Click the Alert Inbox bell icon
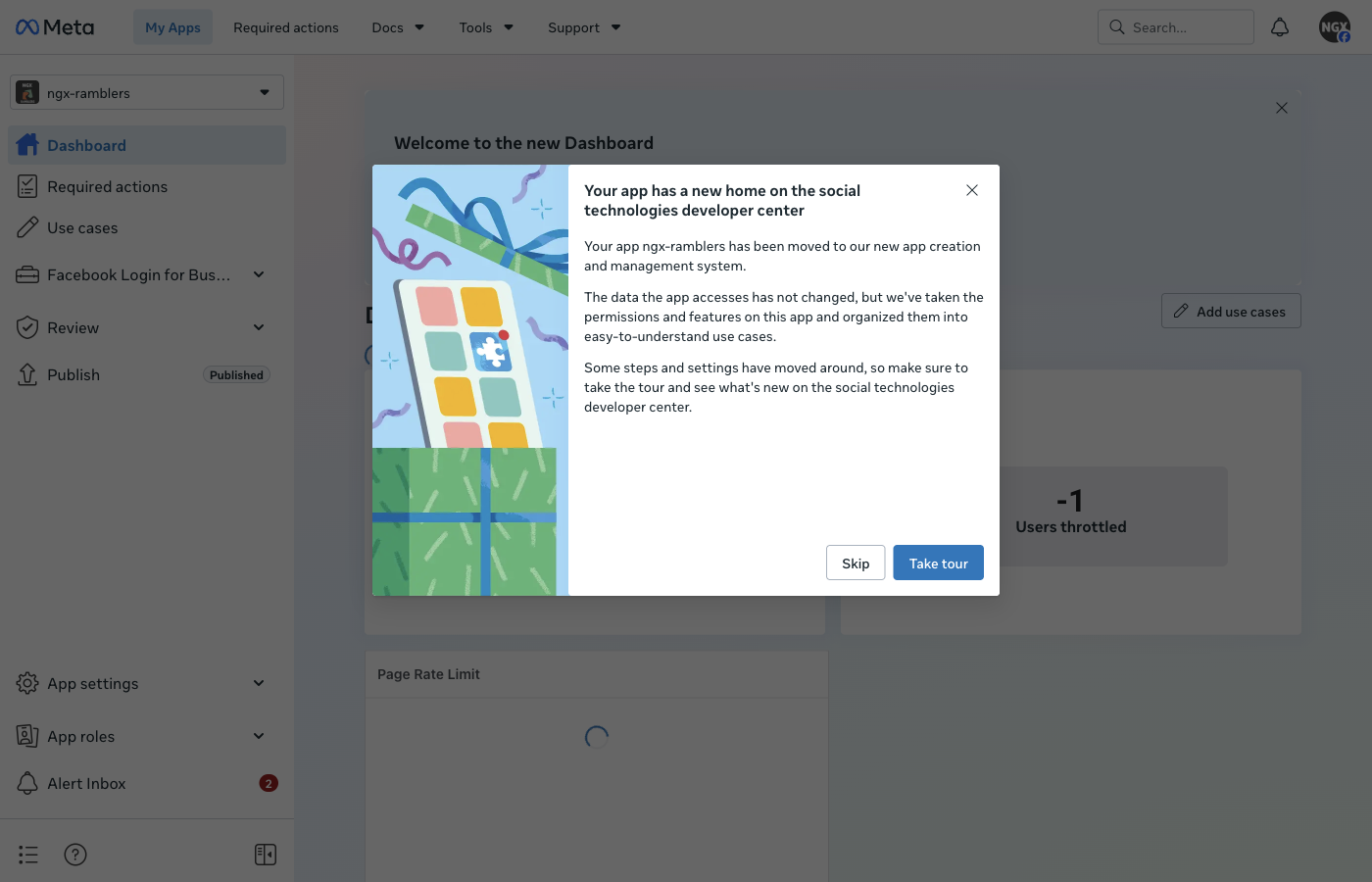Image resolution: width=1372 pixels, height=882 pixels. (27, 783)
